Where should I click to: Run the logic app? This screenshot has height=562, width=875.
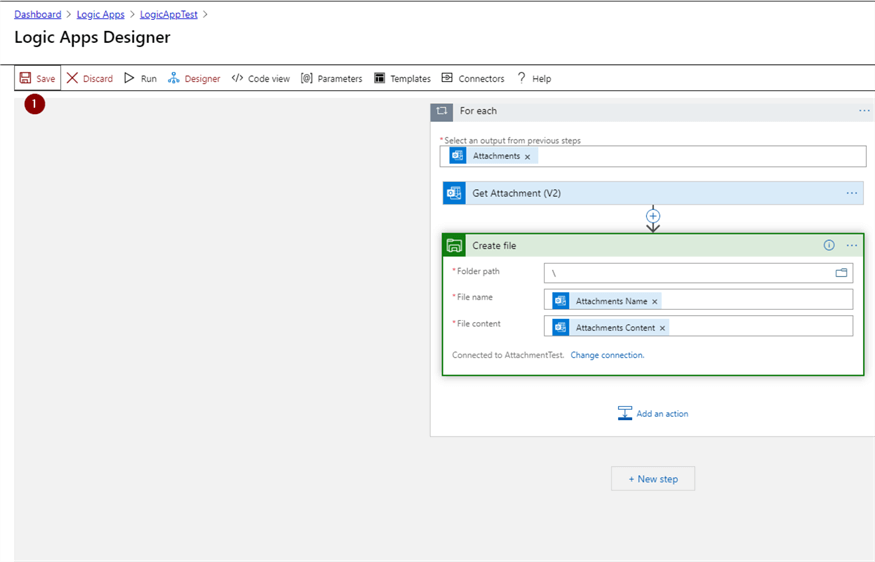click(x=140, y=78)
